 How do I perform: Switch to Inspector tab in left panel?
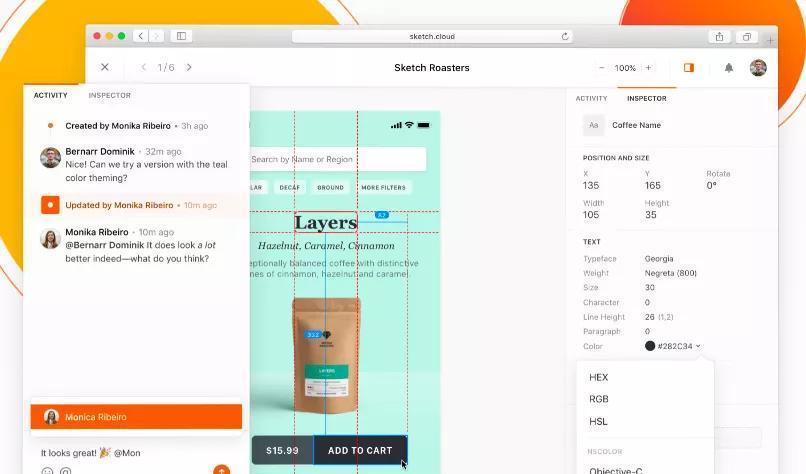coord(109,96)
